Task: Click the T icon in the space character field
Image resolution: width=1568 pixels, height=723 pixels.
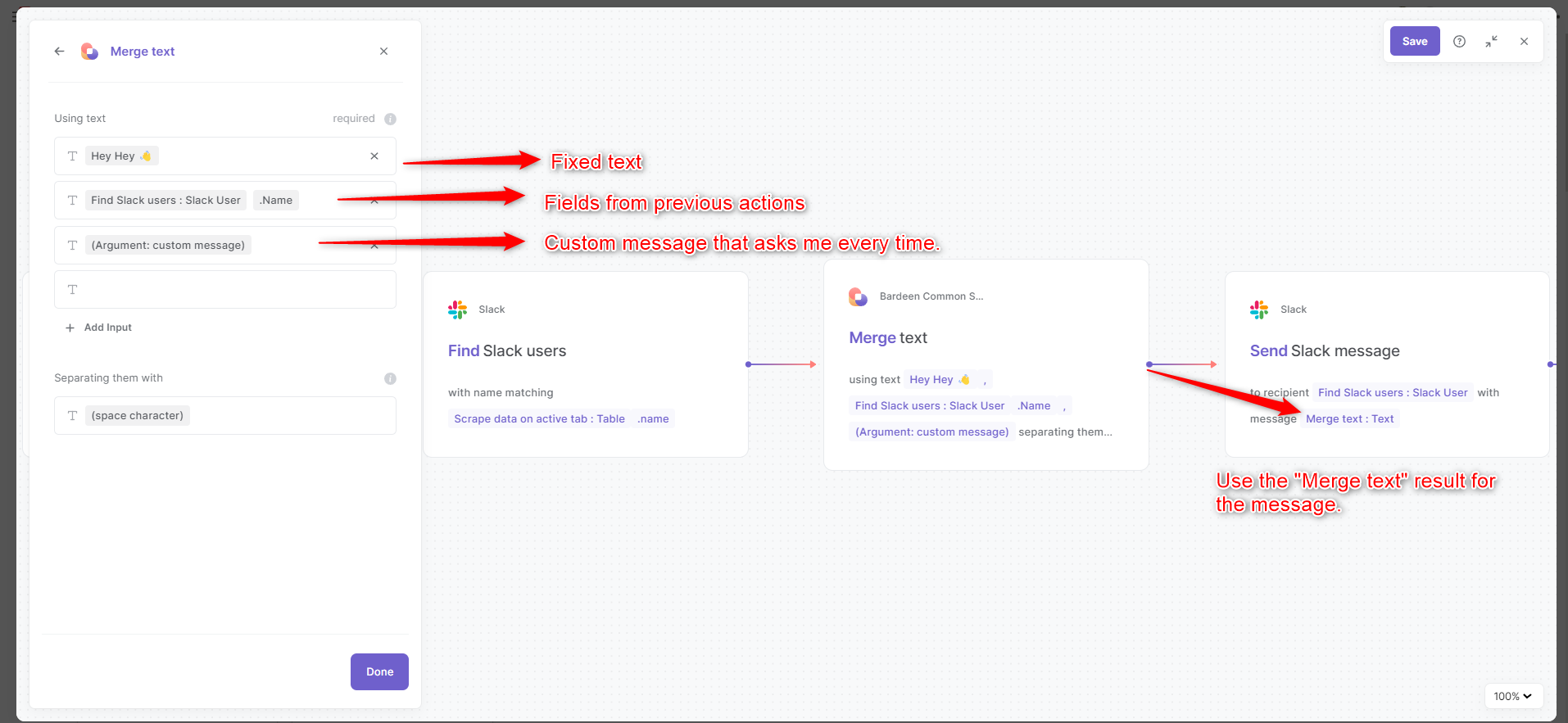Action: click(x=72, y=415)
